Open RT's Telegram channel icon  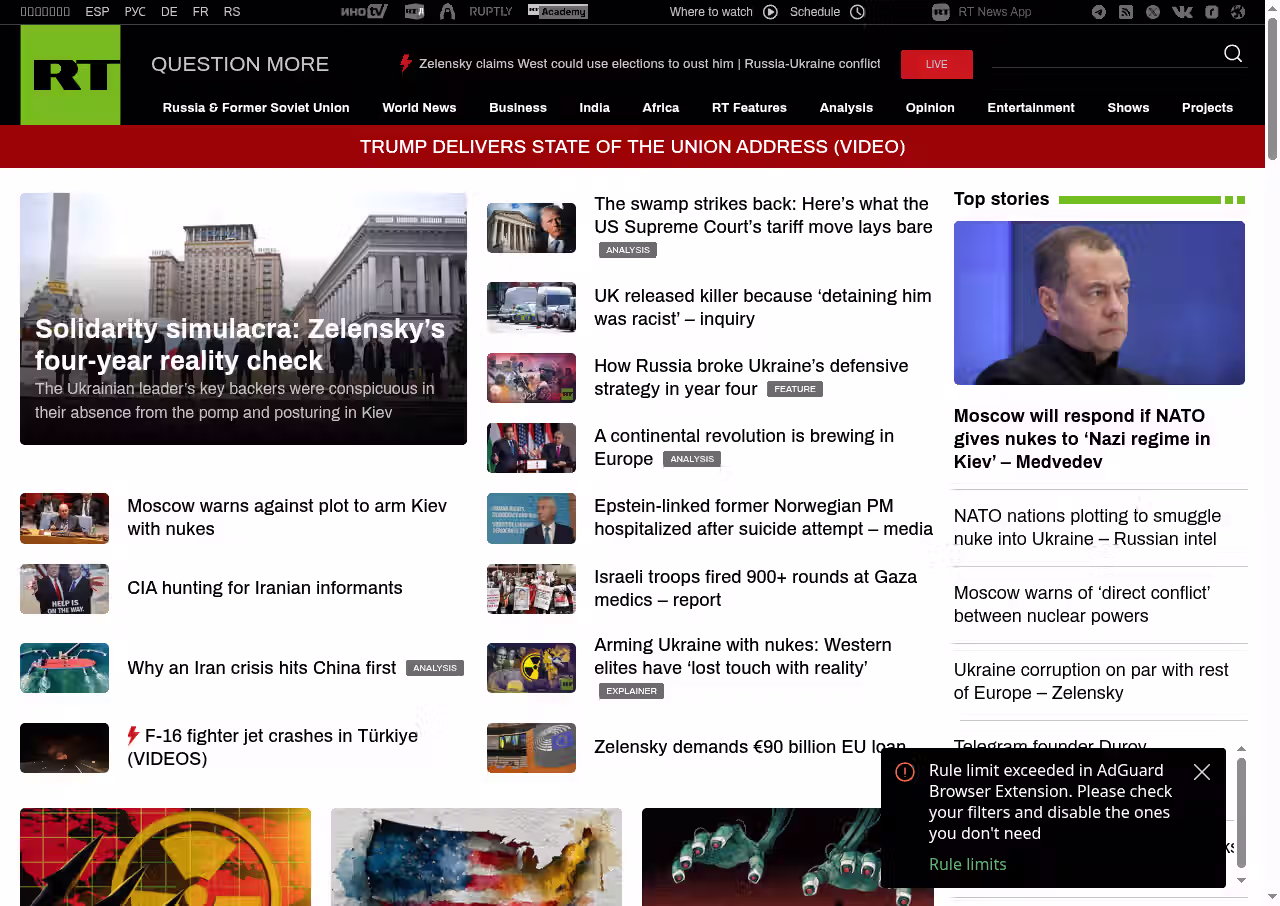(1099, 12)
